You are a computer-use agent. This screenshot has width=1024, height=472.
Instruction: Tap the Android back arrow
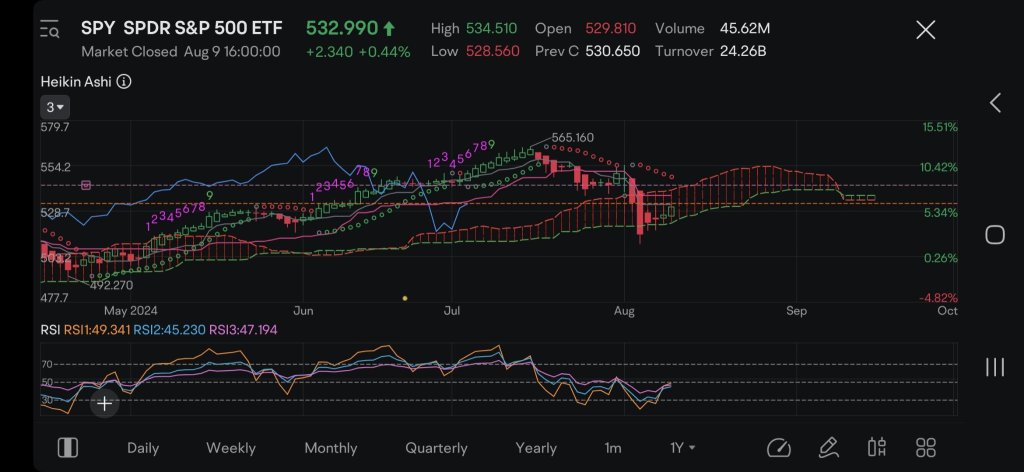[995, 102]
